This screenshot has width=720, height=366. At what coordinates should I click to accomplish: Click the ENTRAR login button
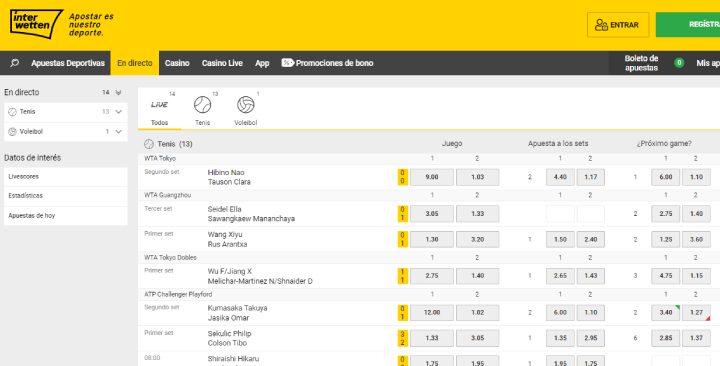(618, 25)
